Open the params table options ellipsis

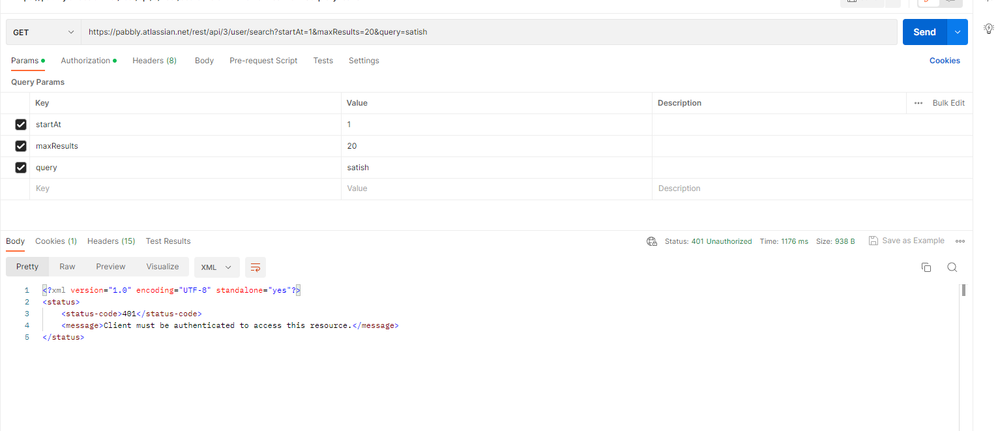click(918, 103)
